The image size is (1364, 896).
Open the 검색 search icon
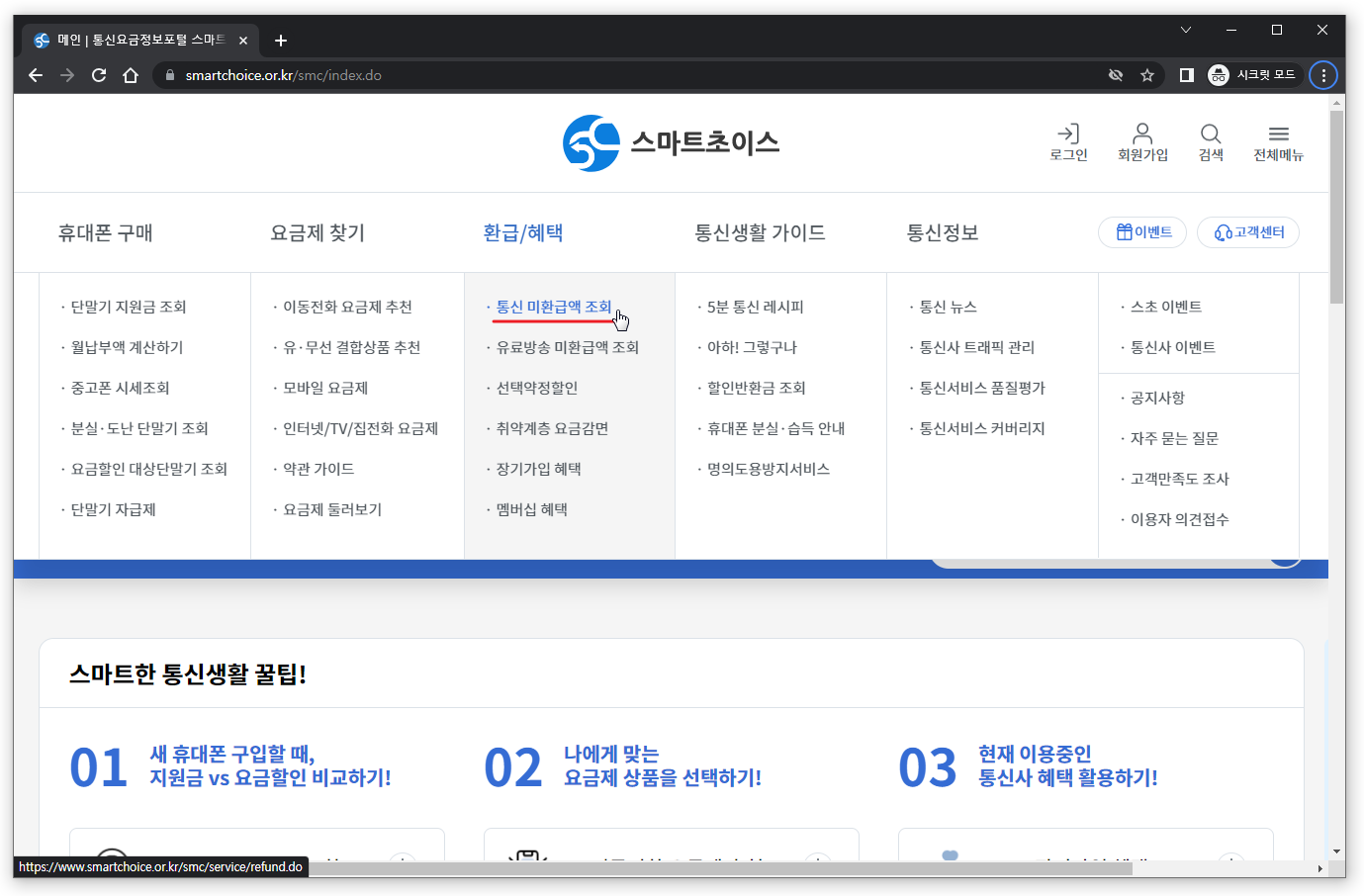click(1211, 142)
